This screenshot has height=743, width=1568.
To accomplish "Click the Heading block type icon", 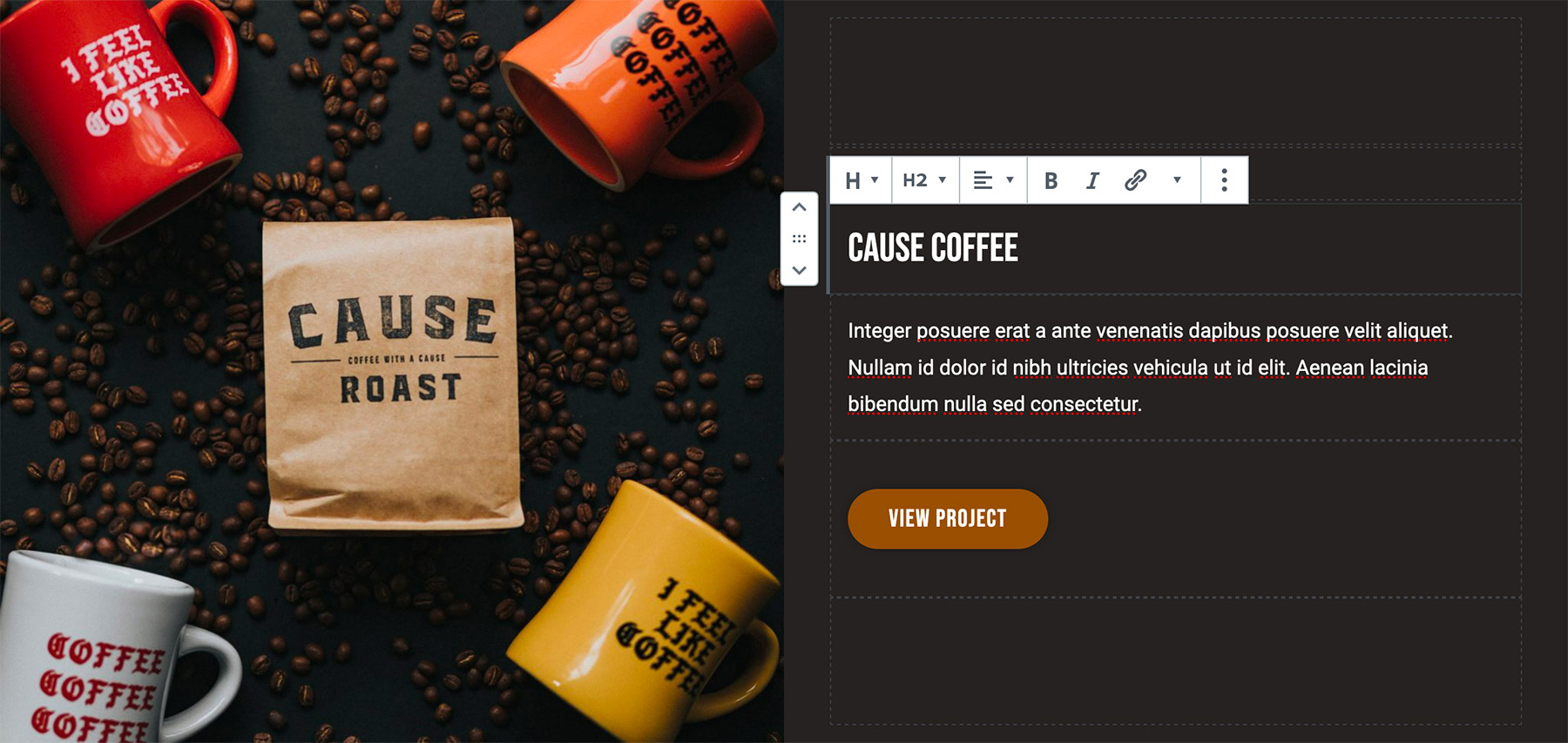I will pyautogui.click(x=861, y=180).
